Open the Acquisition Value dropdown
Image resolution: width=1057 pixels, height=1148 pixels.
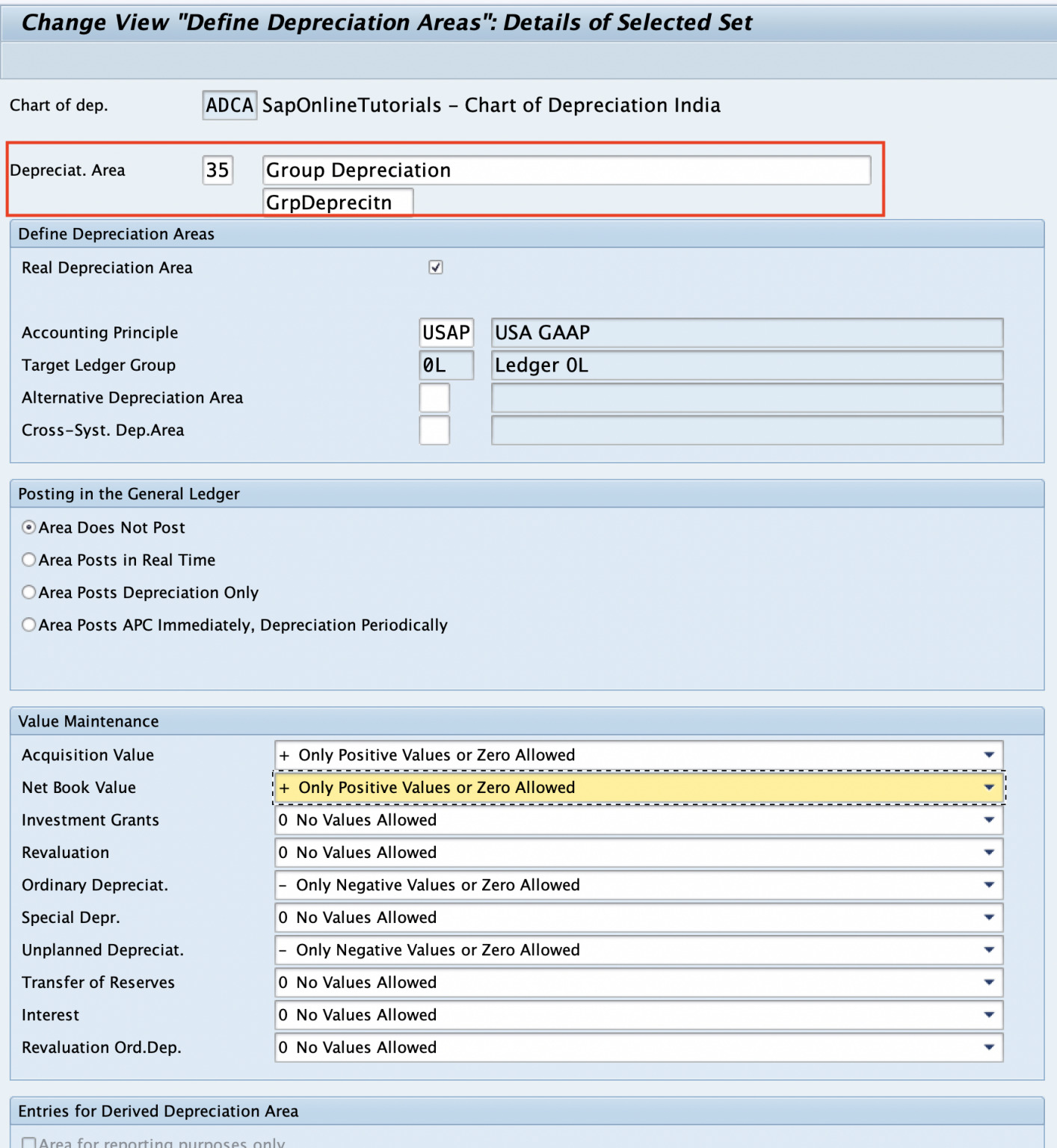point(638,755)
